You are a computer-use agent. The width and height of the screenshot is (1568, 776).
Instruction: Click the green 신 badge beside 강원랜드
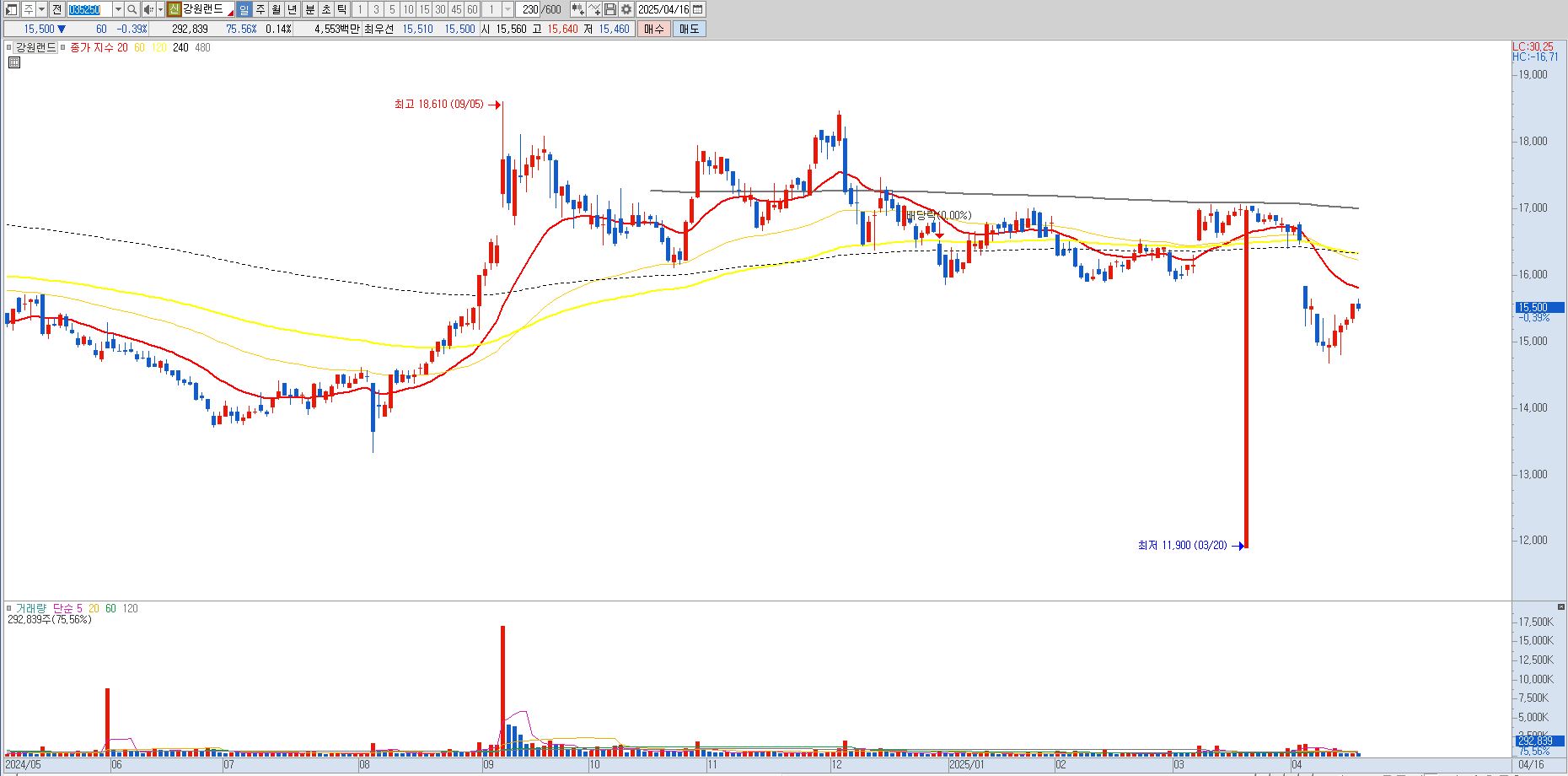pos(175,9)
